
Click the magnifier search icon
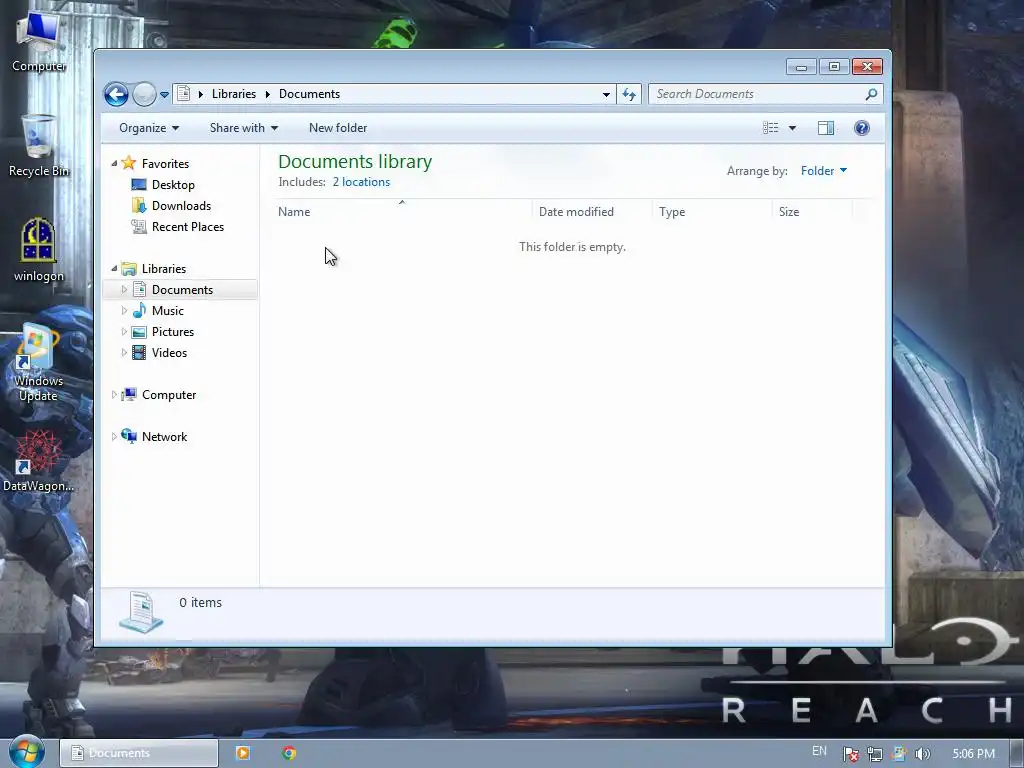pos(871,94)
